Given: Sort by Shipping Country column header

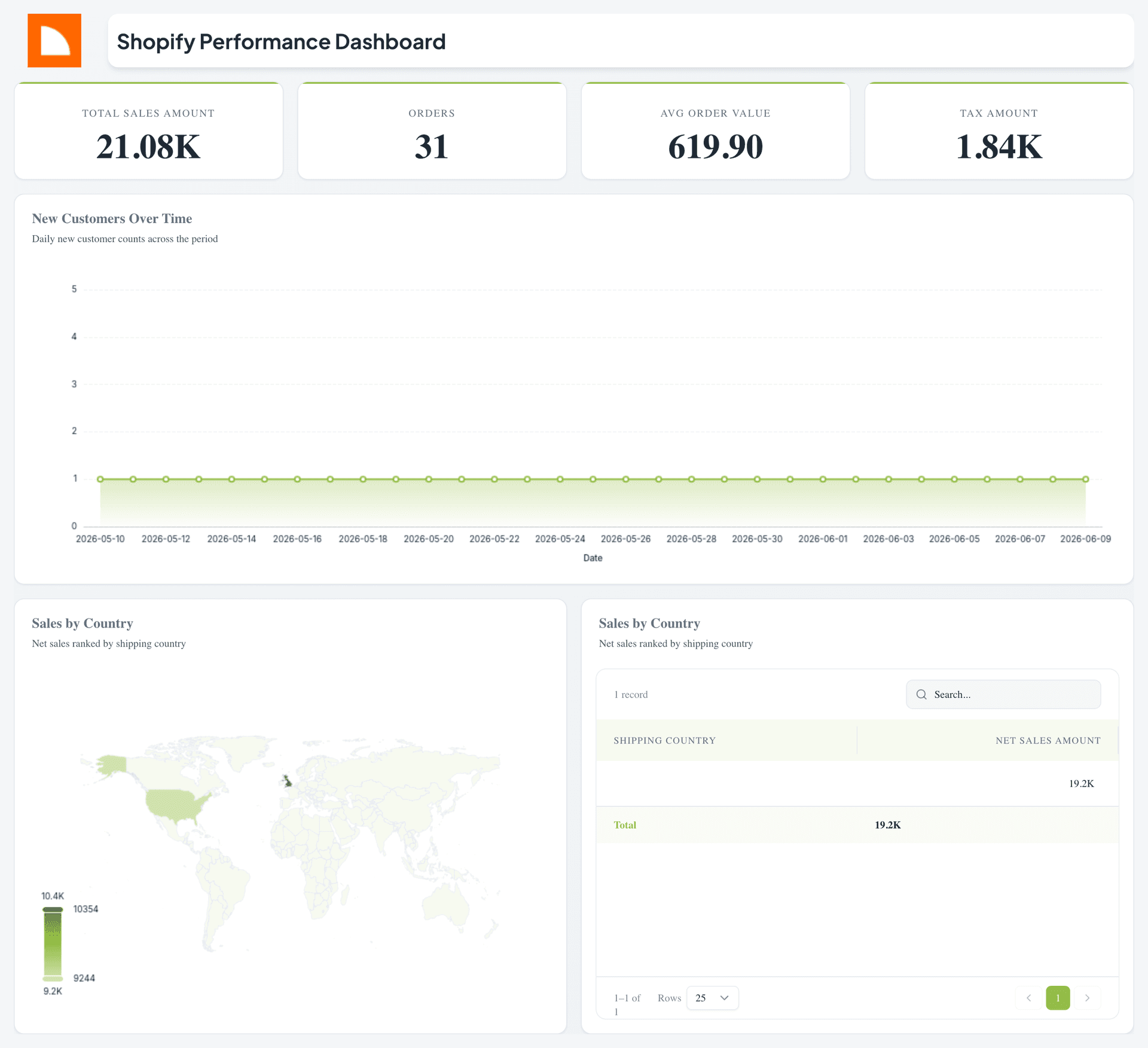Looking at the screenshot, I should pos(664,741).
